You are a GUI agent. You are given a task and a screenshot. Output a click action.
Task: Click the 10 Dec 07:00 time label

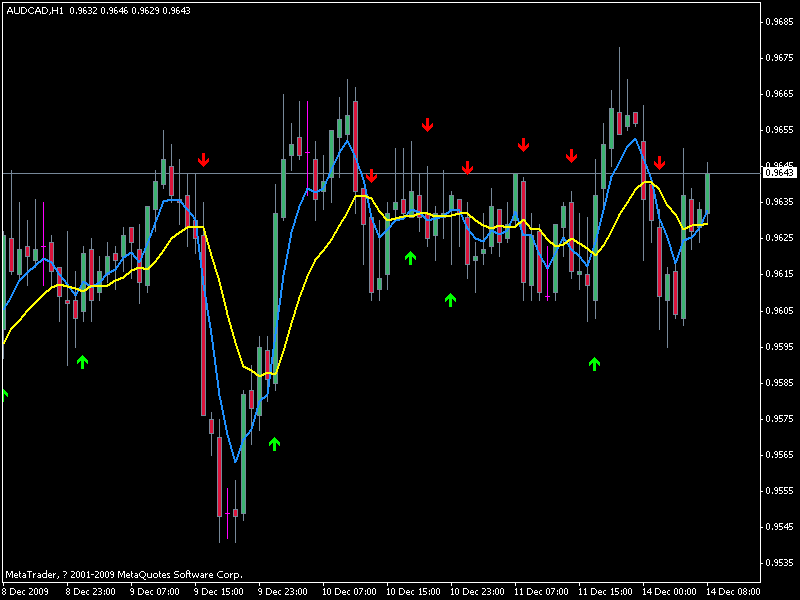tap(349, 592)
